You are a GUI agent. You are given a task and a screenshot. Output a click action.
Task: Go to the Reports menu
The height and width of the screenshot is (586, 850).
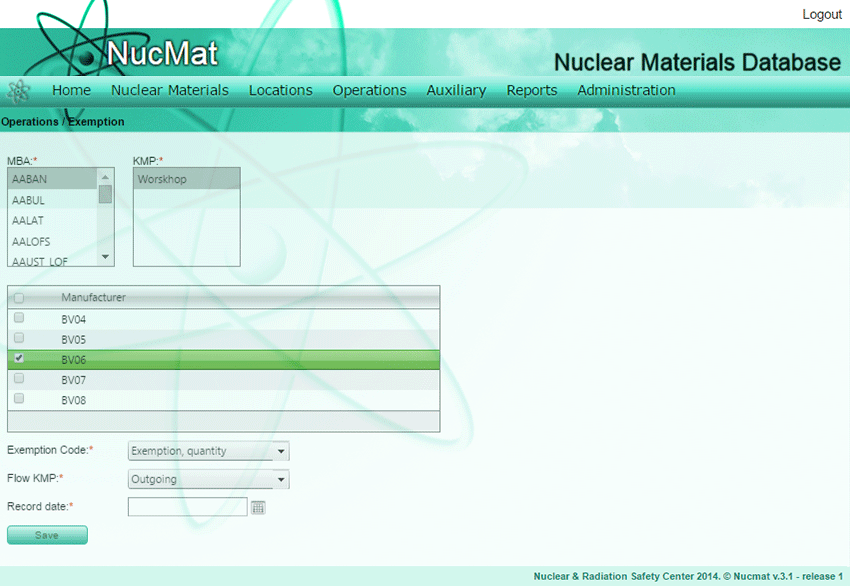coord(531,90)
